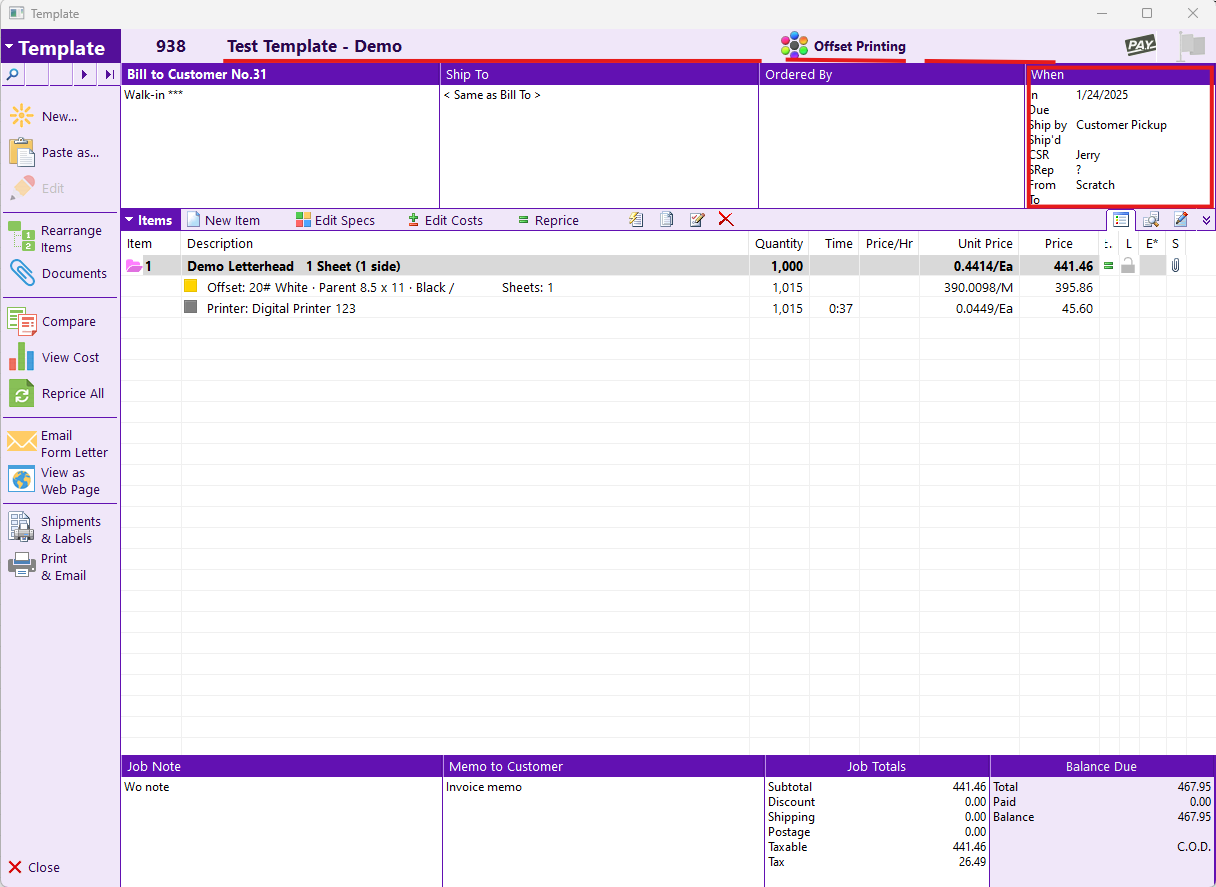Viewport: 1216px width, 887px height.
Task: Open the Template dropdown menu arrow
Action: click(9, 47)
